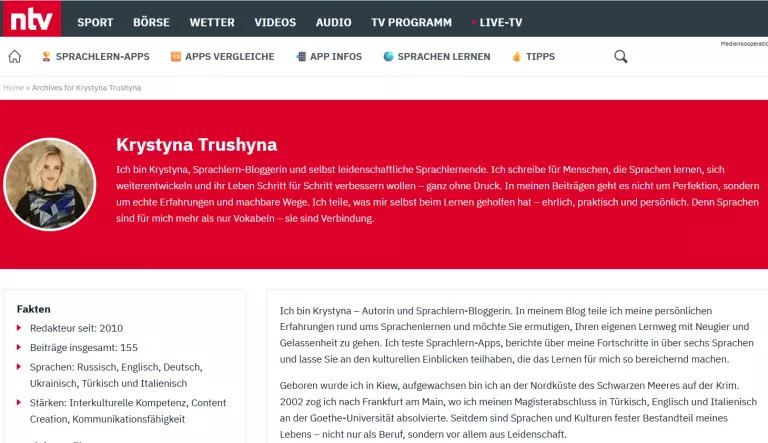Open SPRACHEN LERNEN menu
The width and height of the screenshot is (768, 443).
444,56
